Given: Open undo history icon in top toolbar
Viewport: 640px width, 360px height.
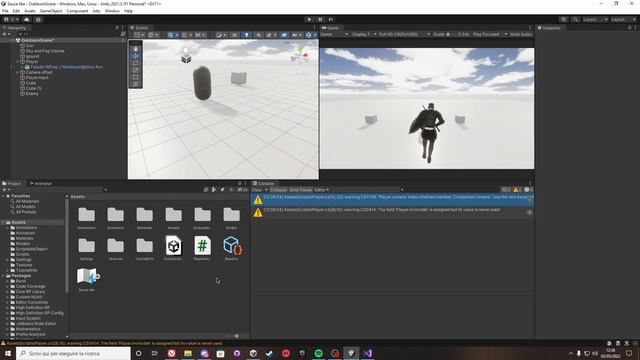Looking at the screenshot, I should click(564, 19).
